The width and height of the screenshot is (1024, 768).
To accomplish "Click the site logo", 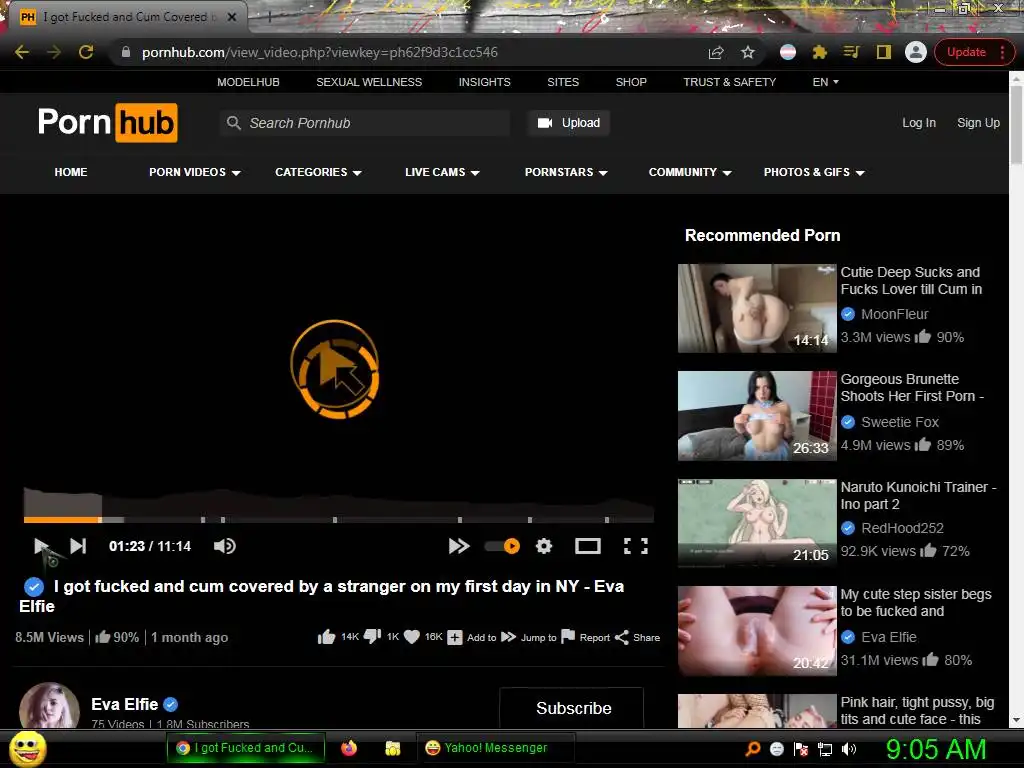I will click(x=108, y=122).
